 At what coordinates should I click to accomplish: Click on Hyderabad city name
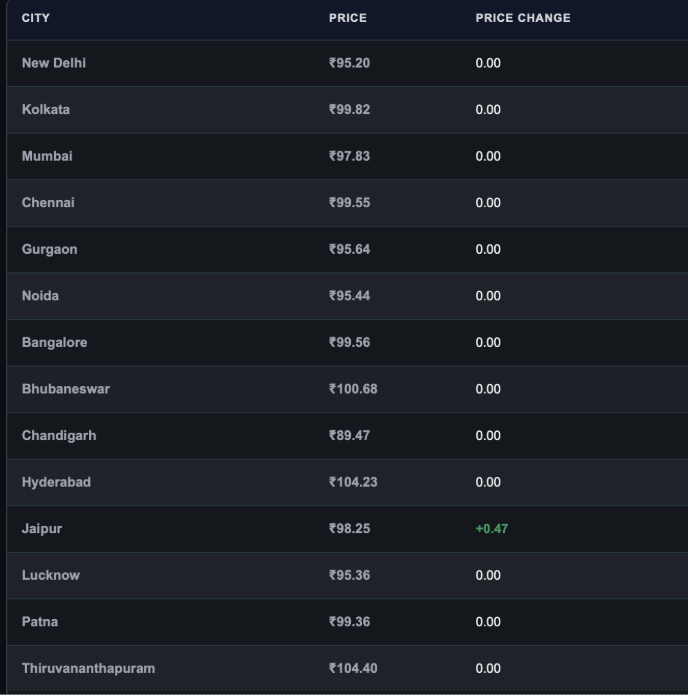click(x=56, y=482)
